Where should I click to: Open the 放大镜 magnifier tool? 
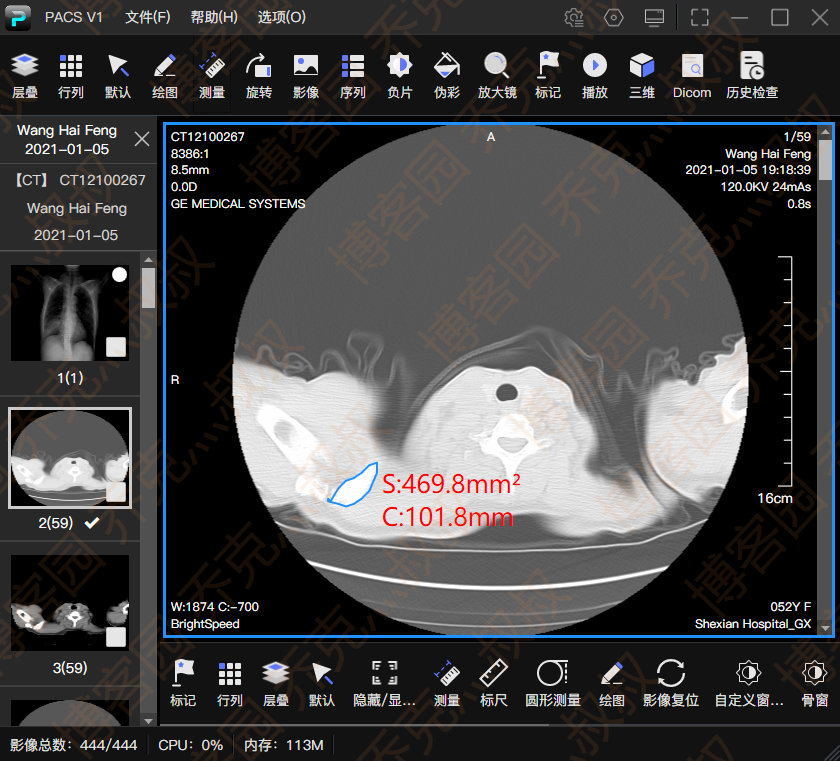[496, 76]
